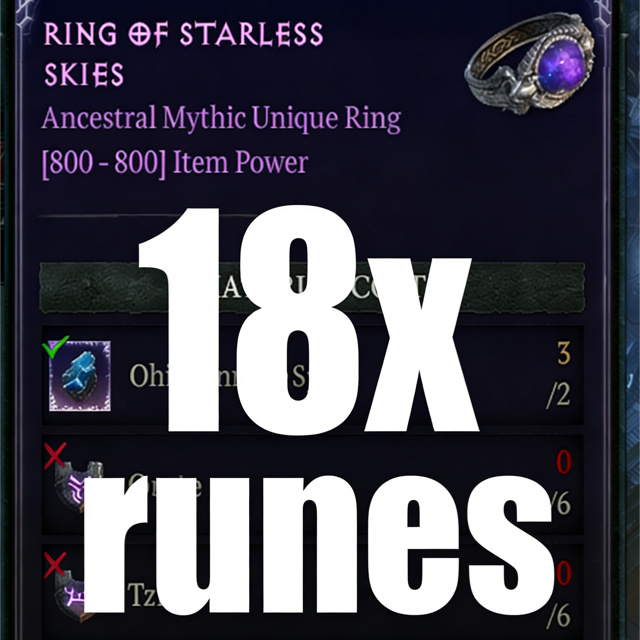Click the red 0 count in Tz row
640x640 pixels.
click(x=564, y=573)
